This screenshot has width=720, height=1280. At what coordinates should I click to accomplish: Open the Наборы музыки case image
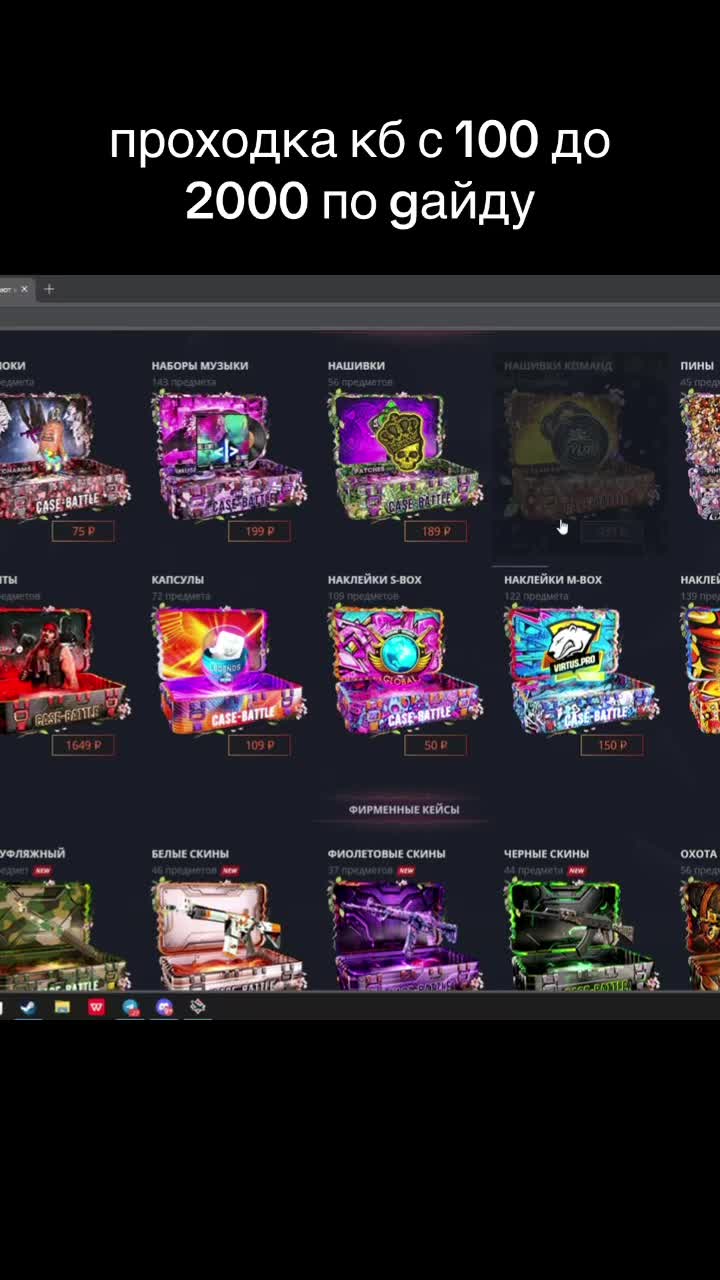coord(229,454)
